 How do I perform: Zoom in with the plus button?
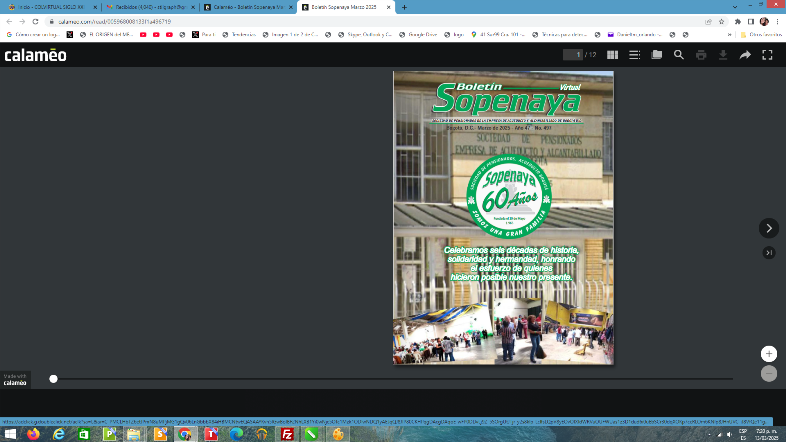pos(768,354)
